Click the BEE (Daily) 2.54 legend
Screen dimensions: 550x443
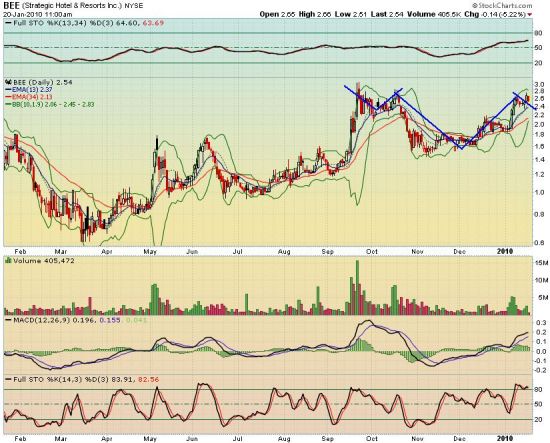42,82
